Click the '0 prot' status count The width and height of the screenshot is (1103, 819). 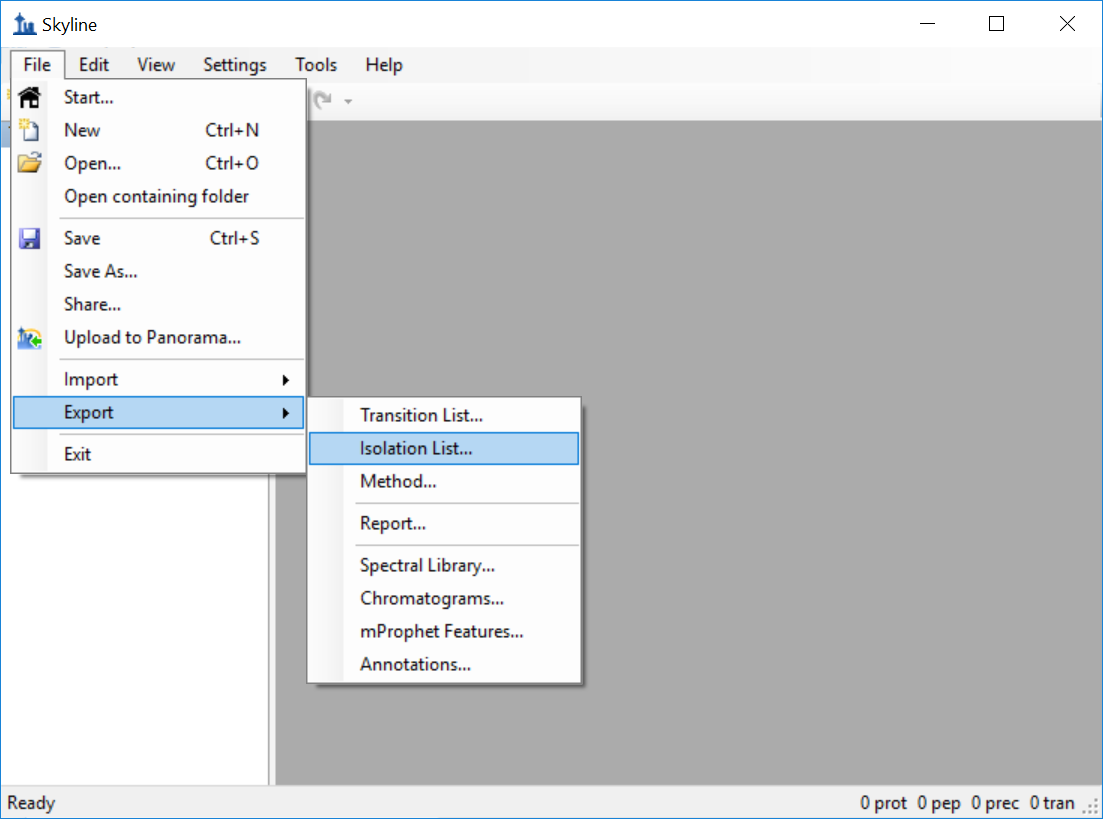pyautogui.click(x=884, y=803)
